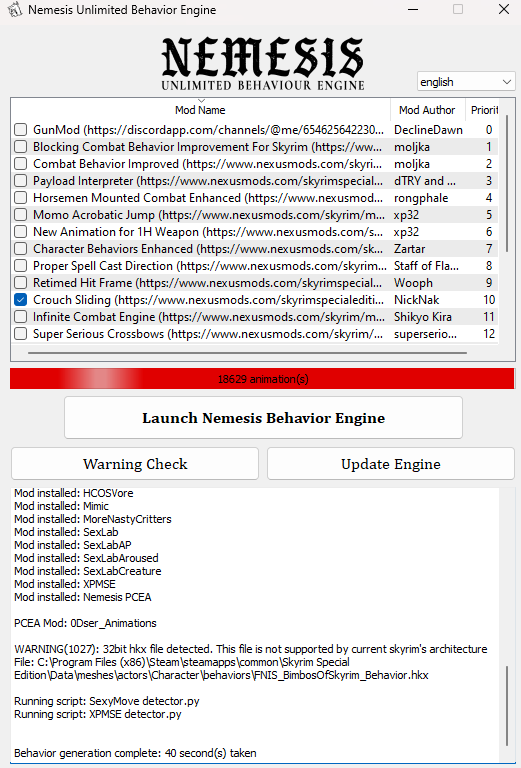Open the english language dropdown
This screenshot has width=521, height=768.
point(466,82)
